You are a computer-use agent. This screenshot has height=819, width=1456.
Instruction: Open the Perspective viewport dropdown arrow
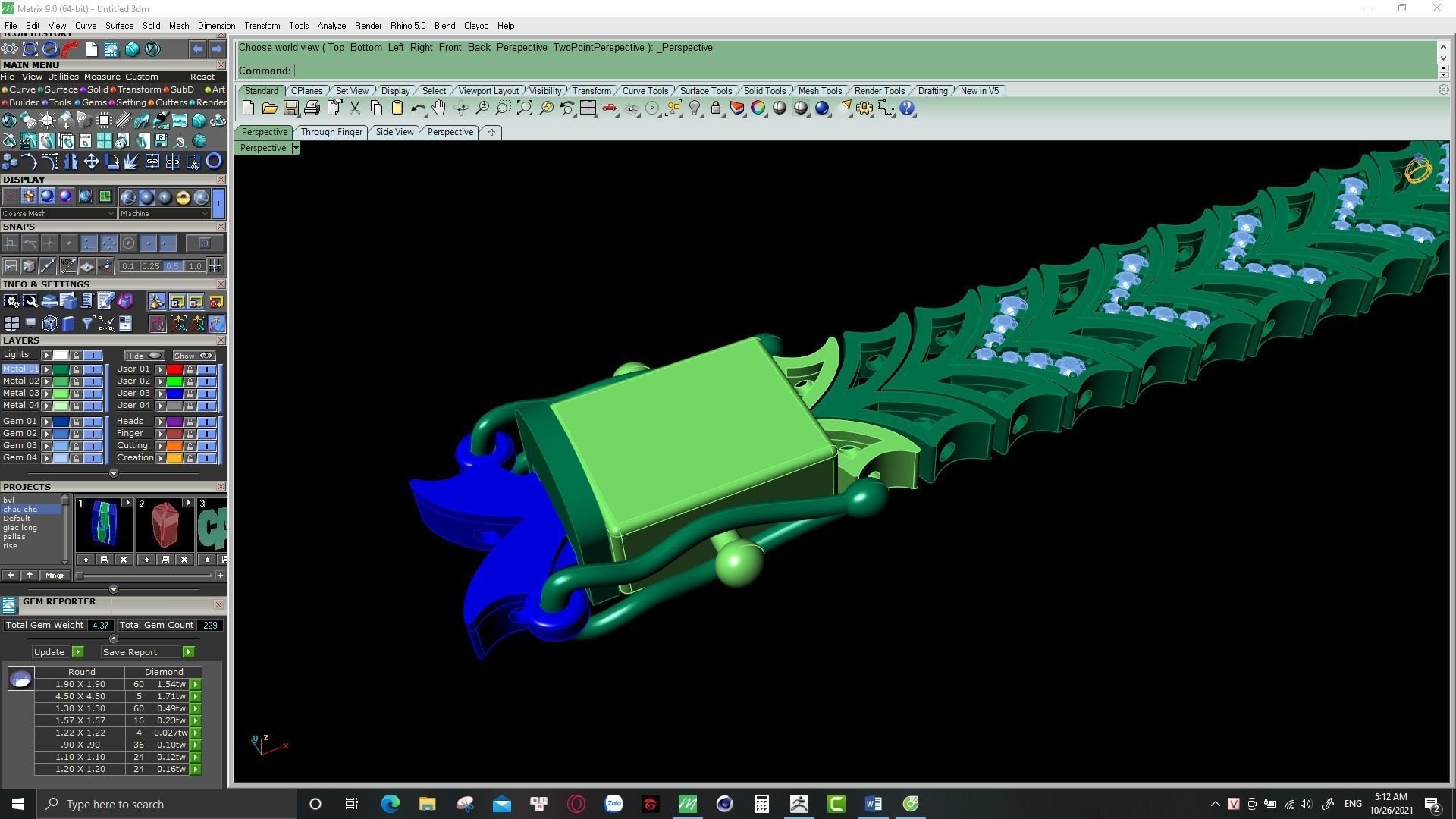296,148
